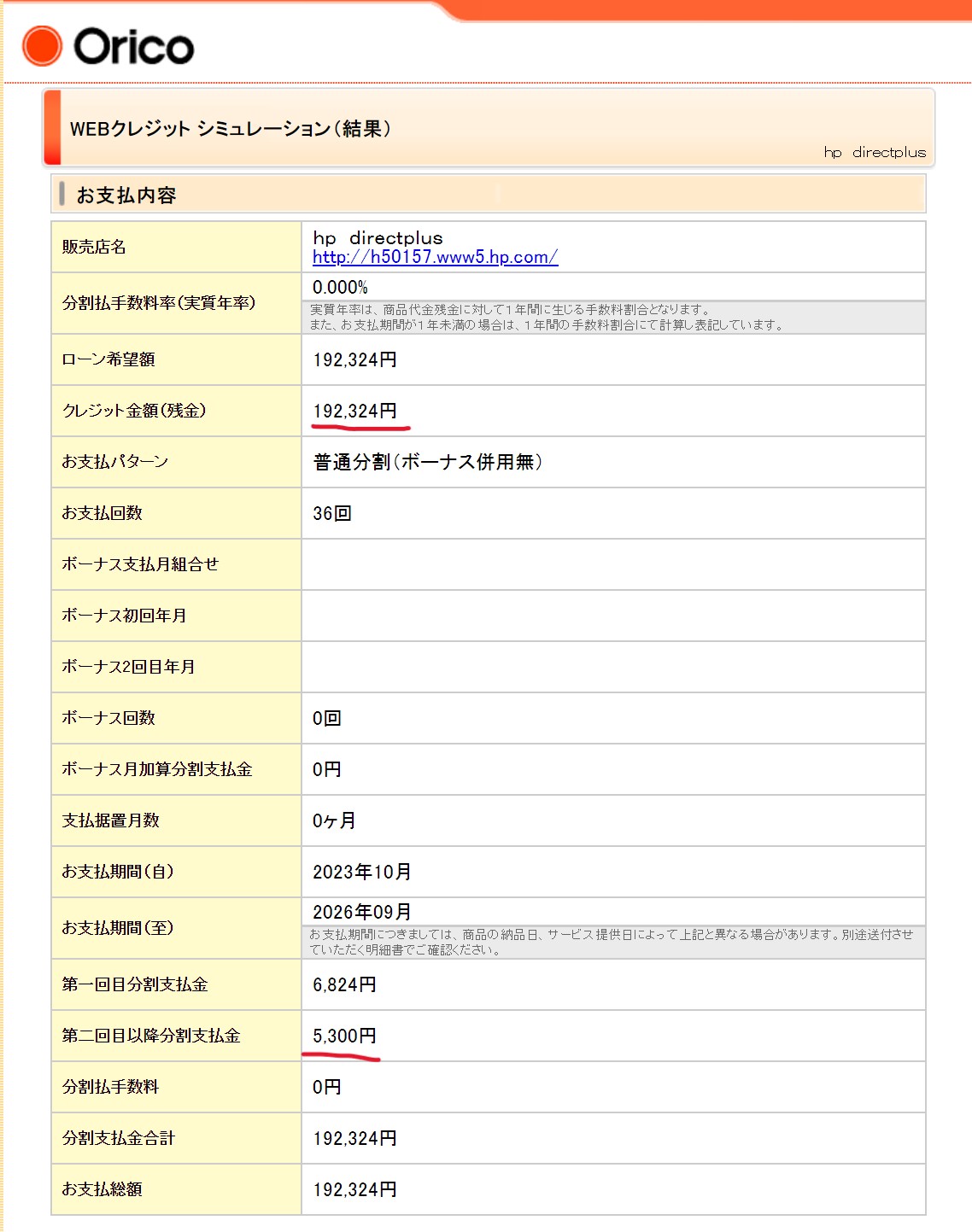Select the ローン希望額 label

pos(108,359)
